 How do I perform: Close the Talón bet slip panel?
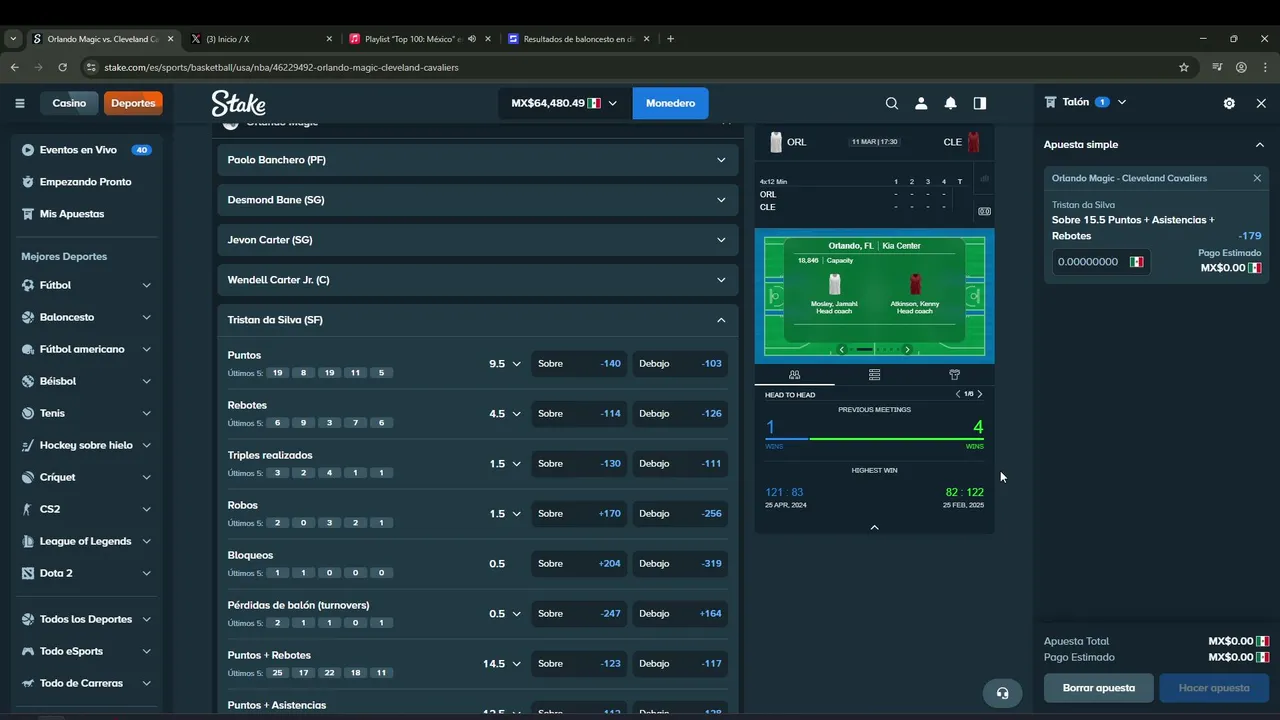tap(1261, 103)
